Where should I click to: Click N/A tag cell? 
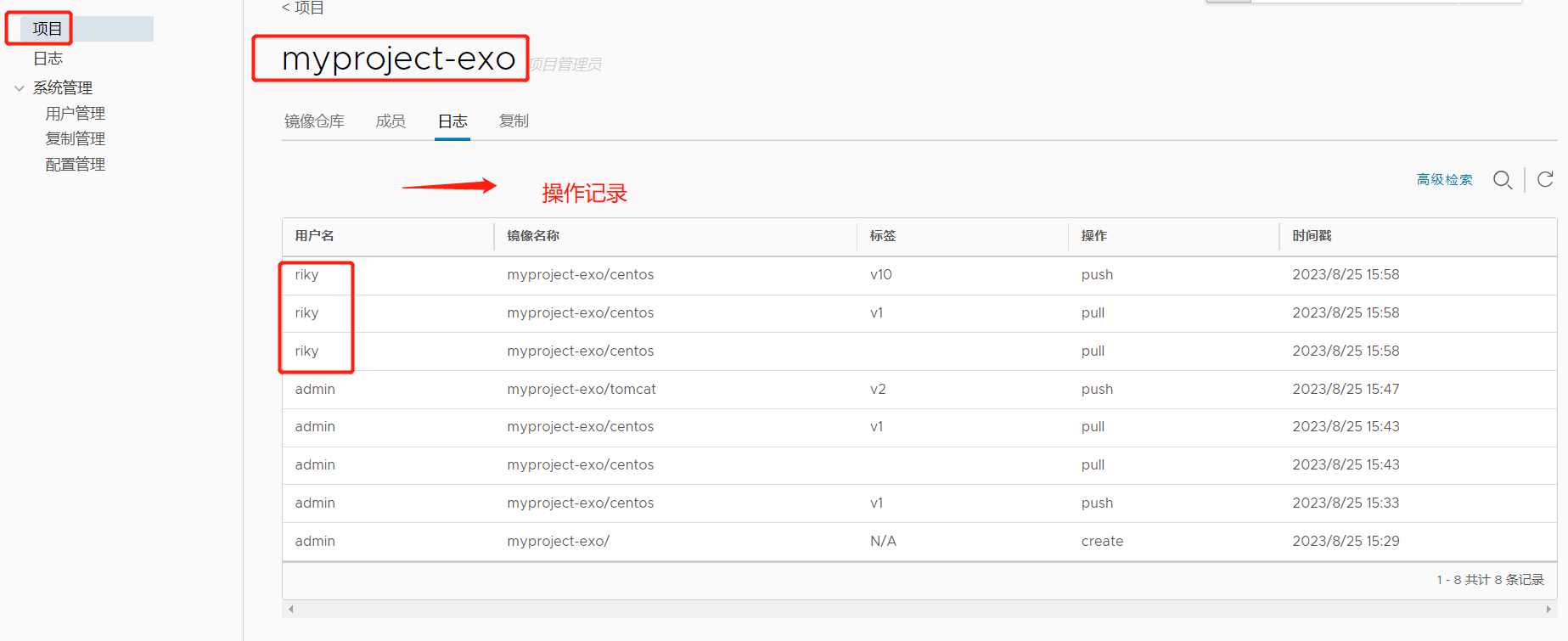pos(883,542)
